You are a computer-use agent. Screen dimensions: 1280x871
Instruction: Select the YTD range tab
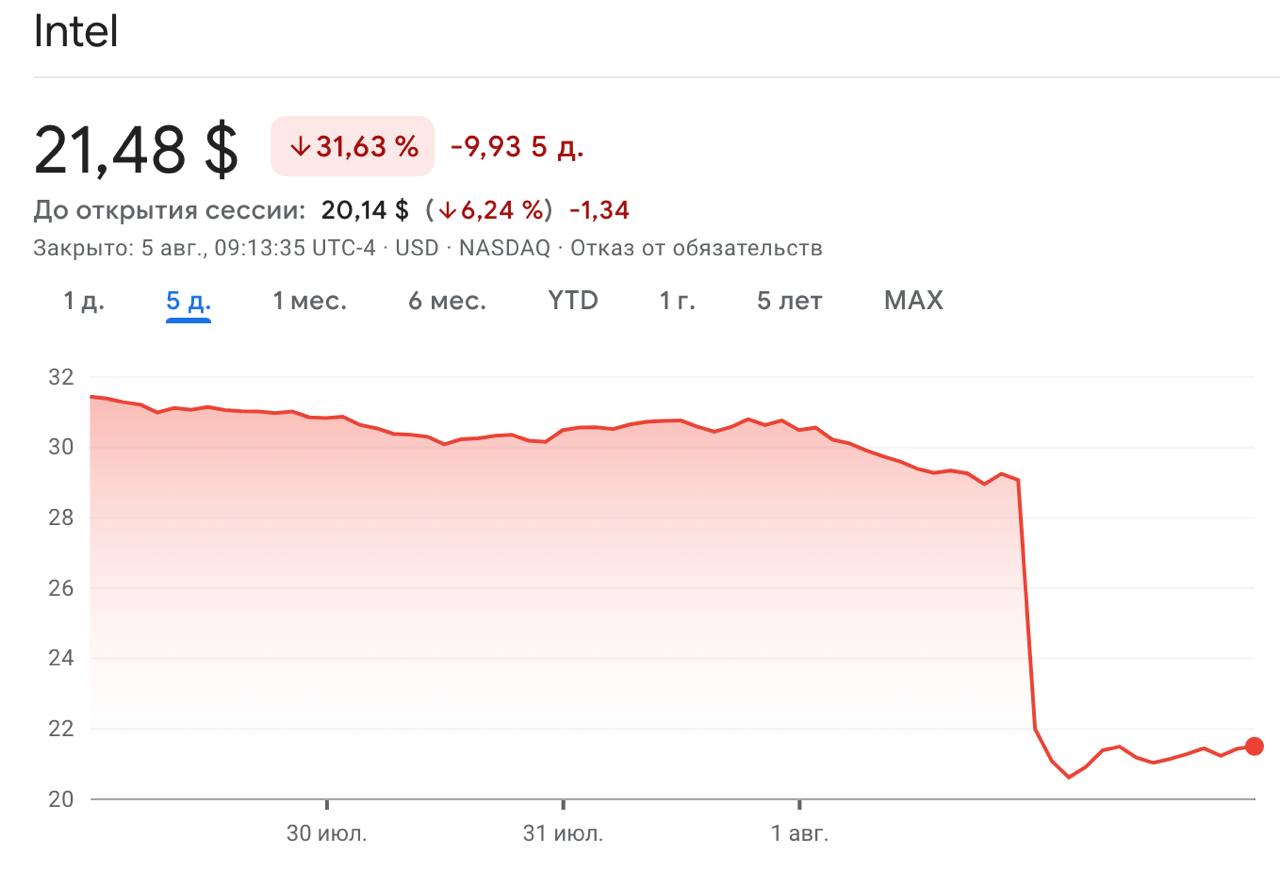click(x=572, y=300)
